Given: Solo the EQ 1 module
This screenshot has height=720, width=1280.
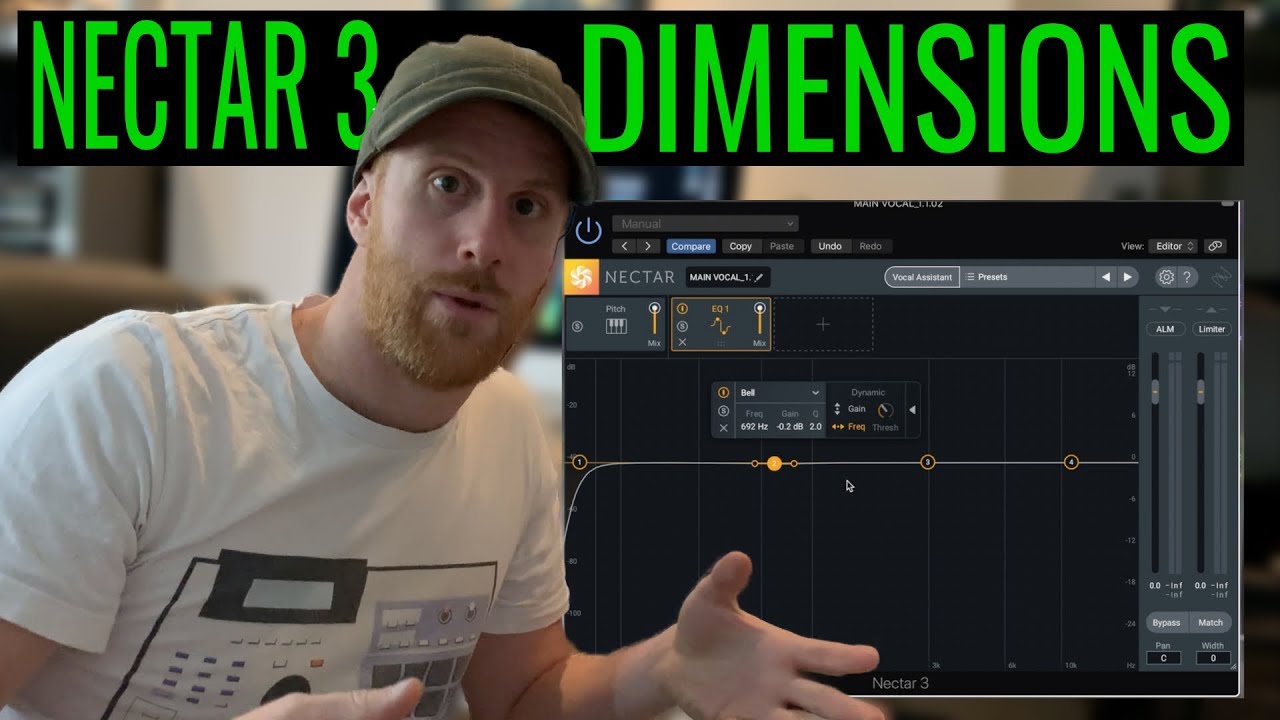Looking at the screenshot, I should (682, 326).
